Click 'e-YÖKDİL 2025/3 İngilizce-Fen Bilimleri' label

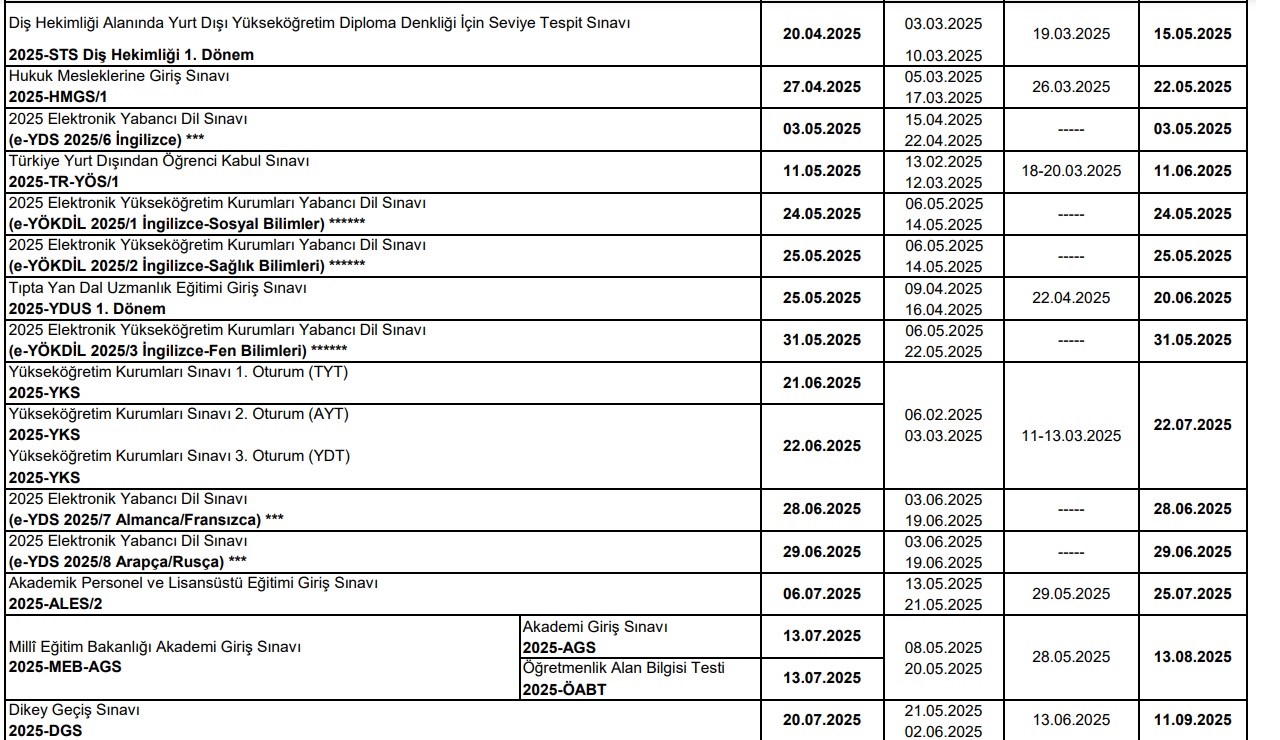(x=177, y=351)
